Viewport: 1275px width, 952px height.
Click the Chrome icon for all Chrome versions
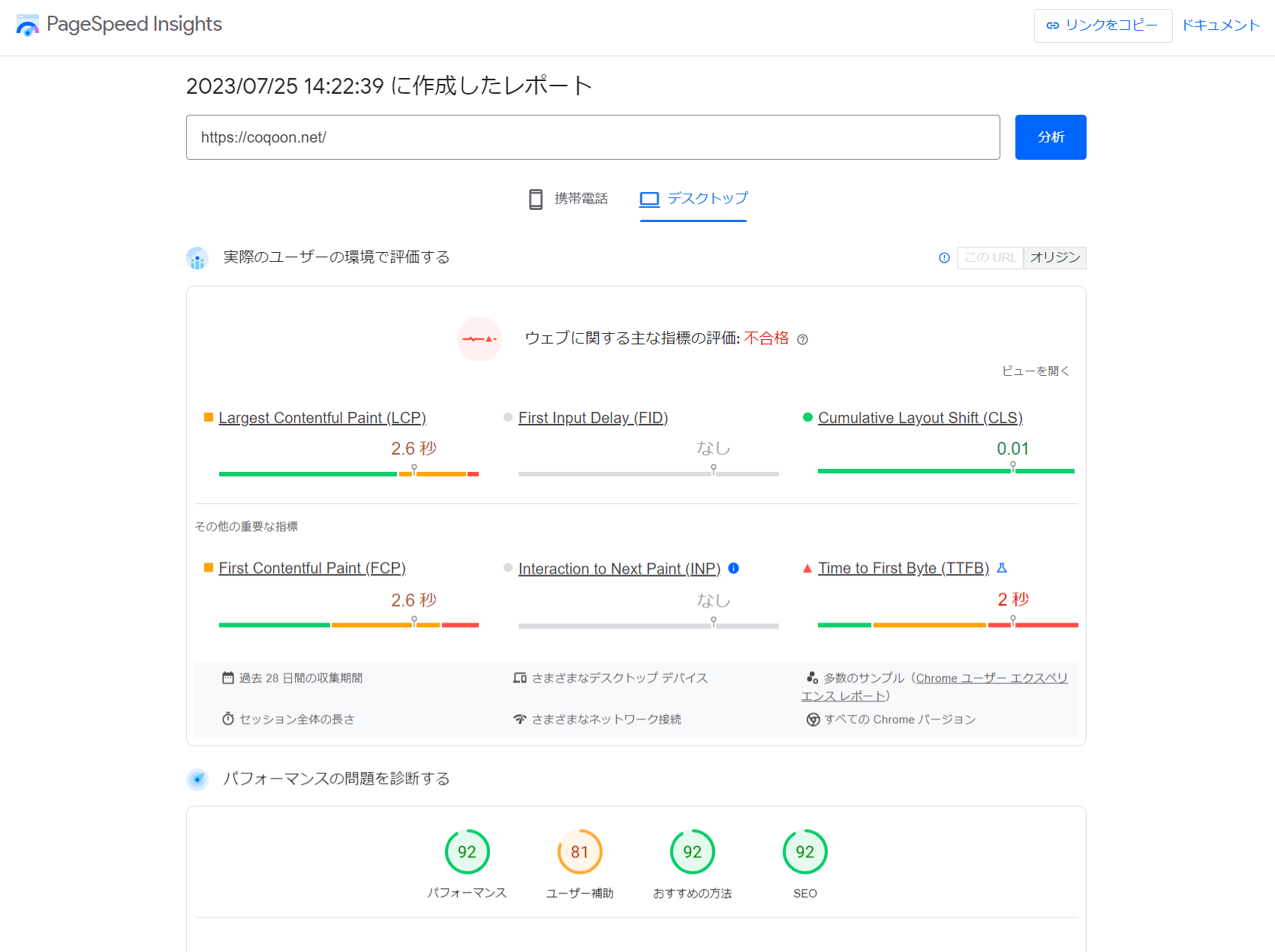813,719
